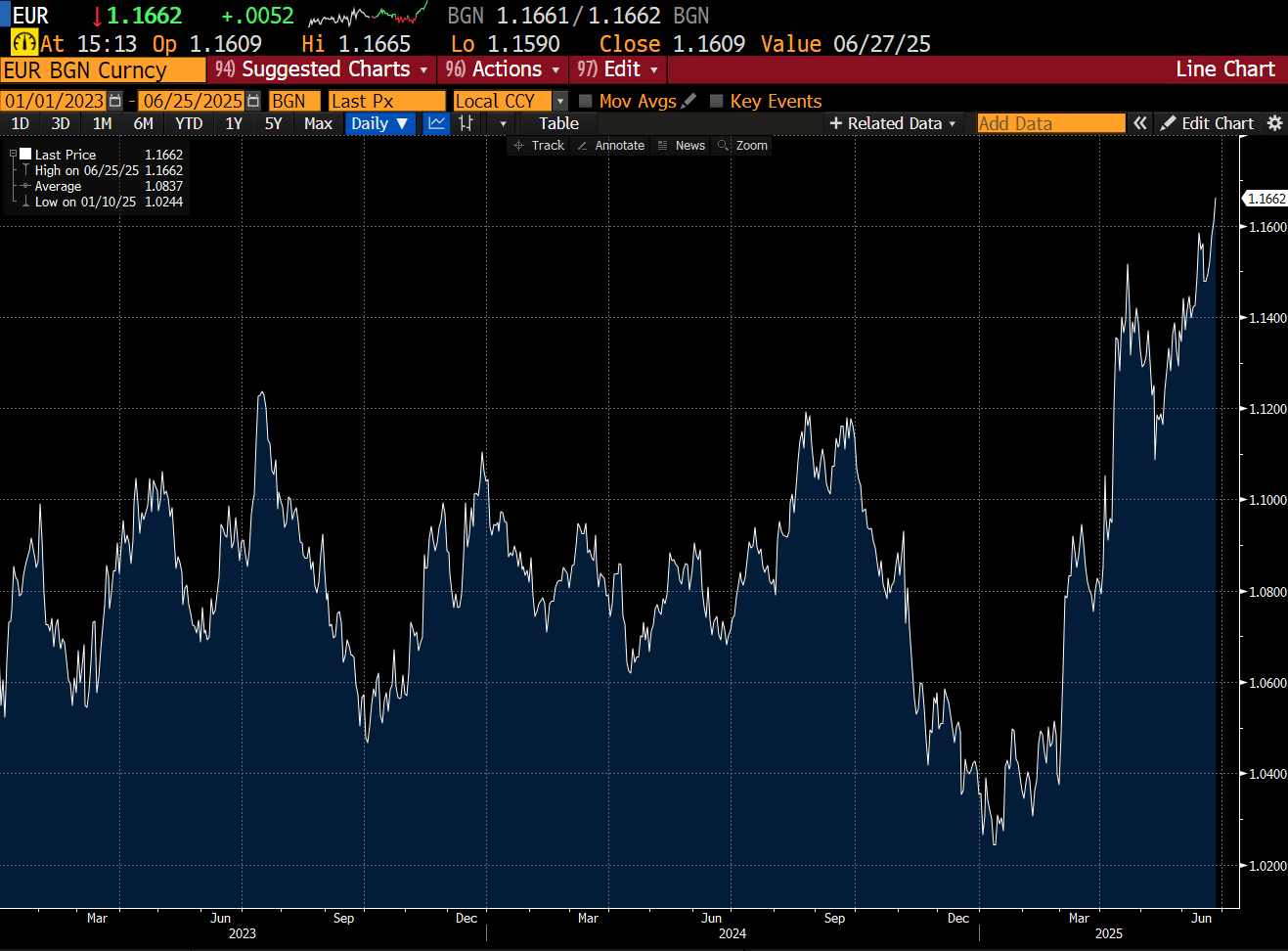
Task: Select the 1D time range
Action: tap(20, 123)
